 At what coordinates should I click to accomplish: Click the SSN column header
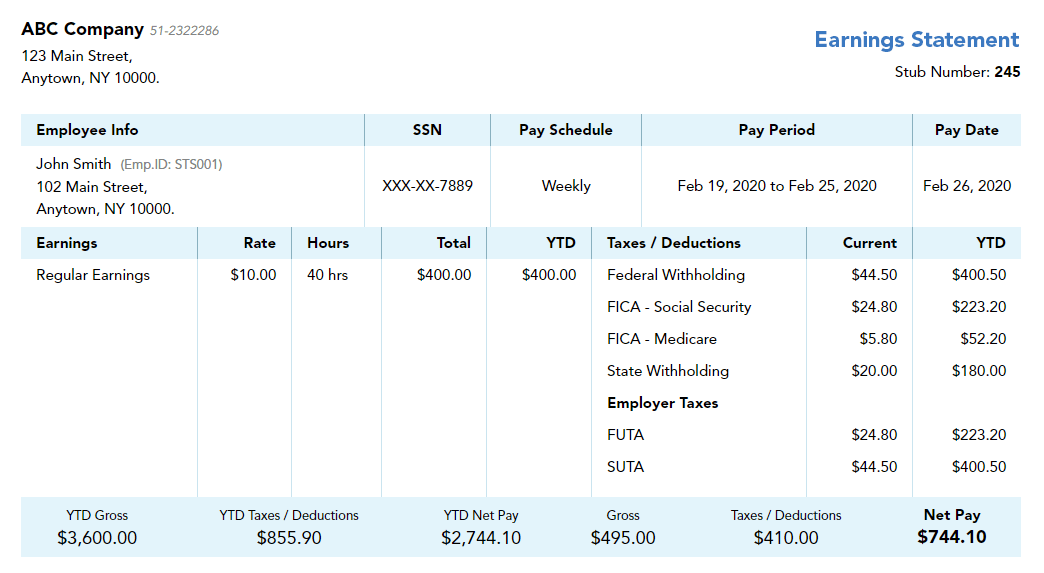(427, 130)
